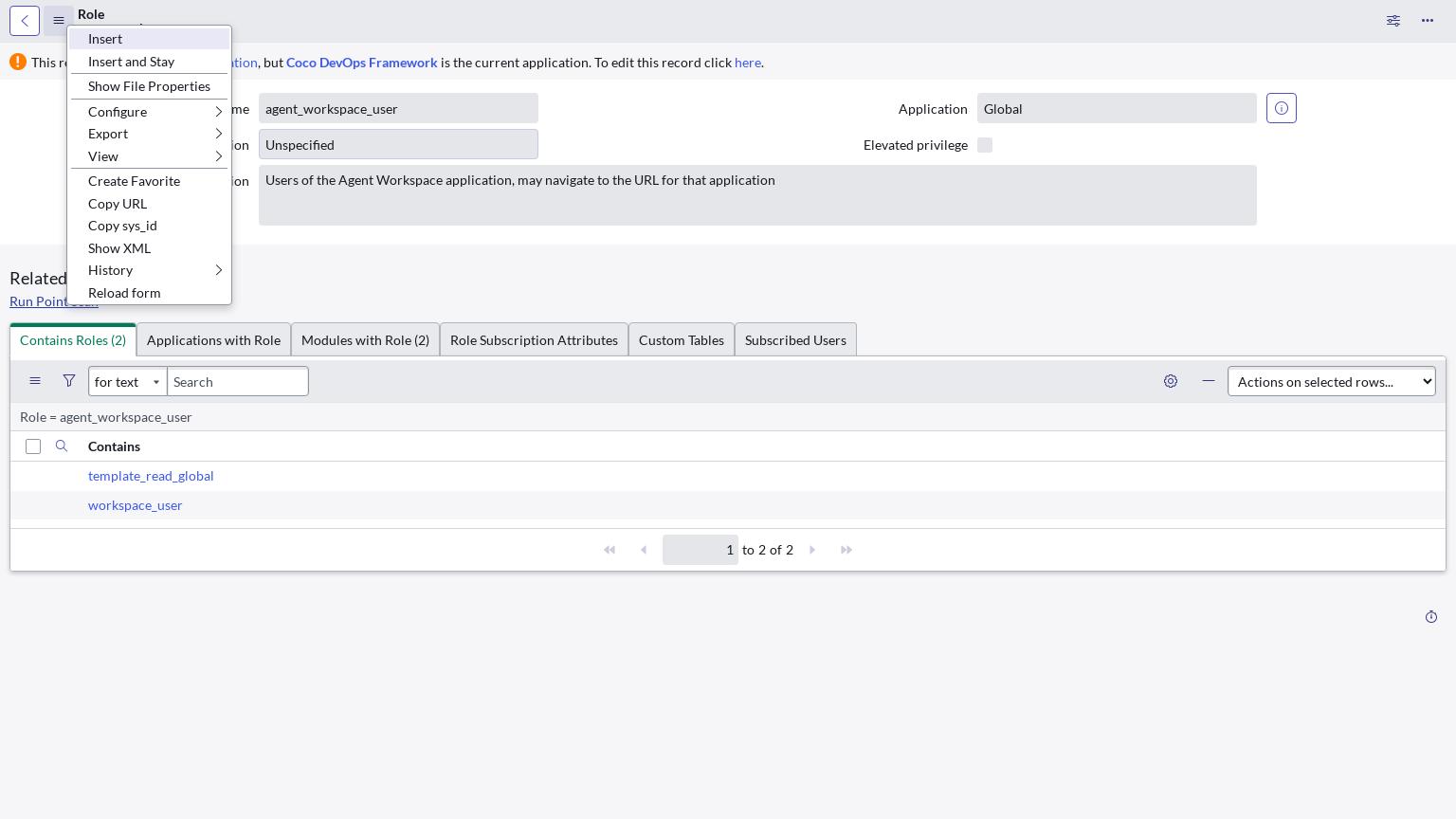The image size is (1456, 819).
Task: Click the Description text area
Action: (x=757, y=195)
